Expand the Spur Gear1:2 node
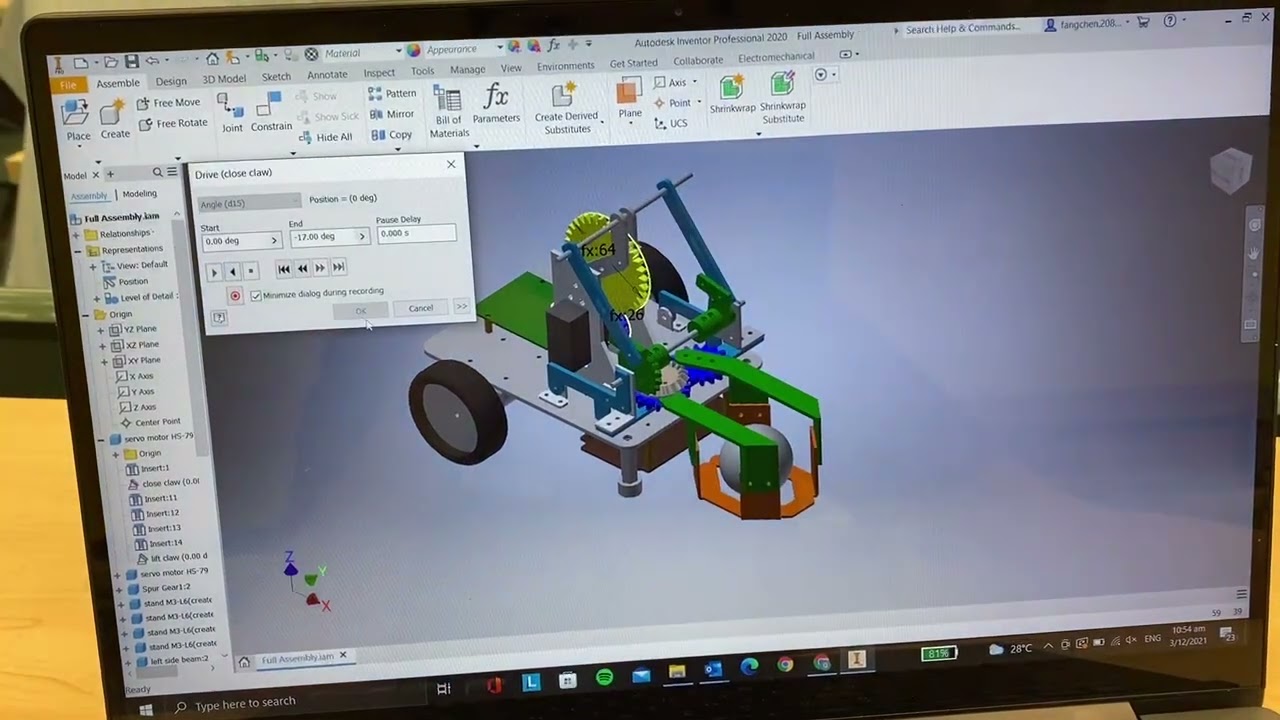 point(118,590)
